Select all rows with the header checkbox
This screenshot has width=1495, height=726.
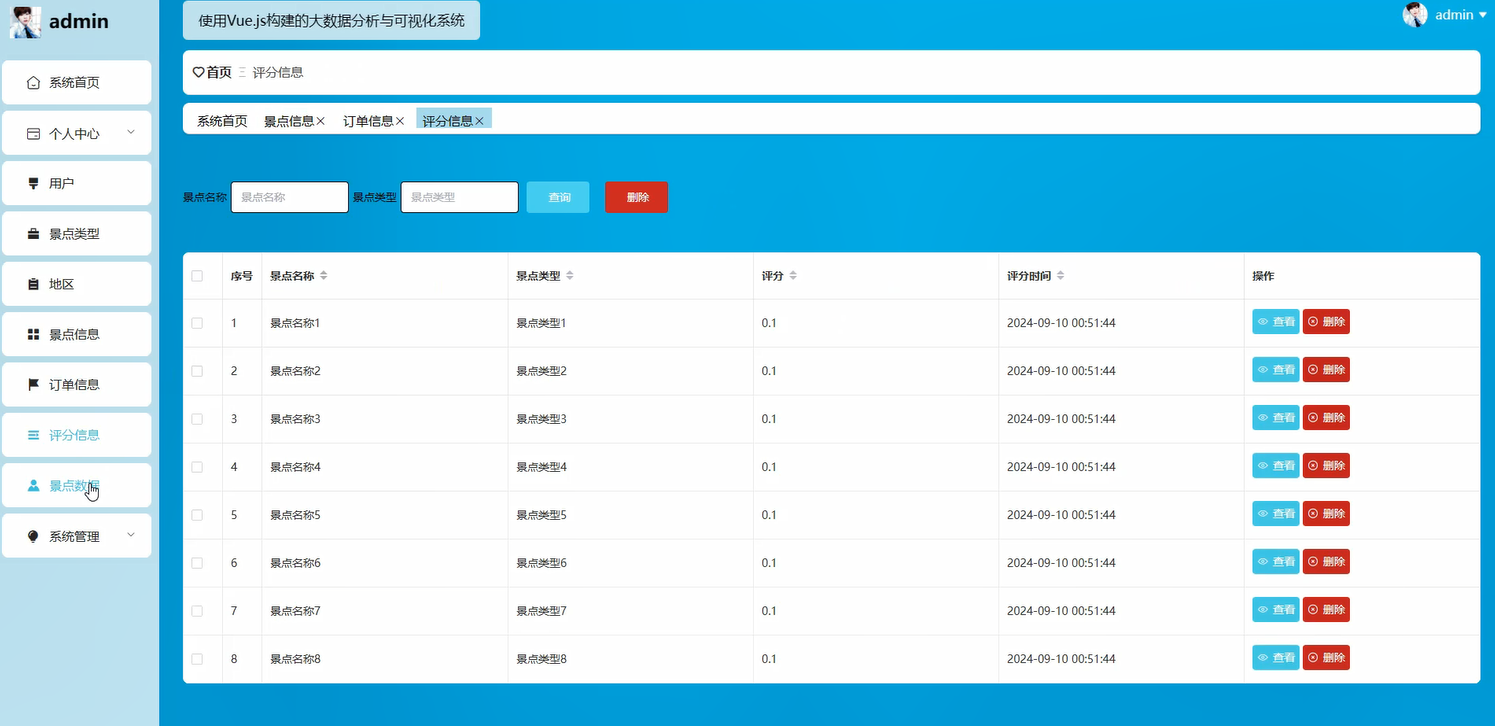point(197,276)
